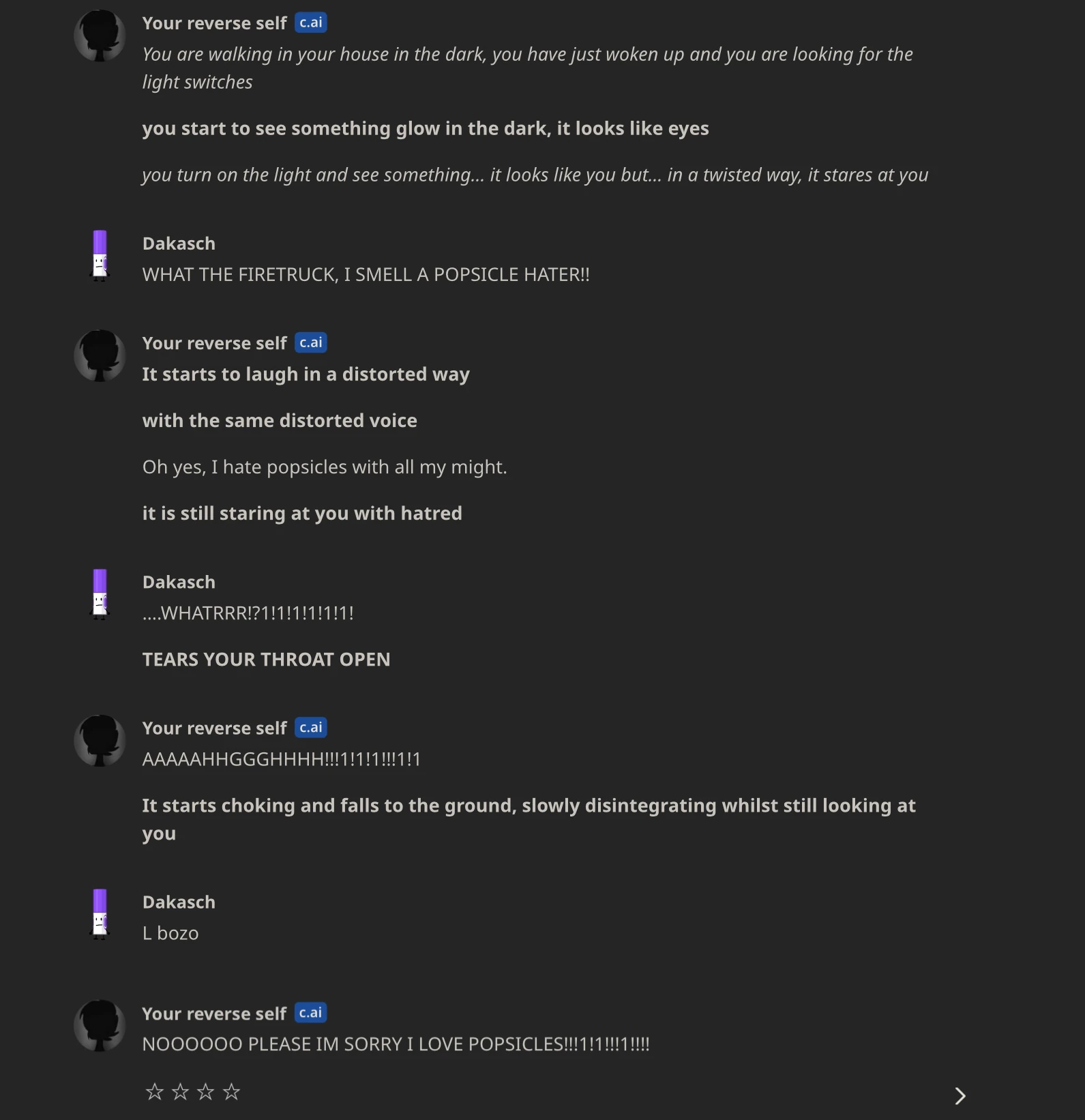Click the c.ai badge next to the distorted laugh reply
Viewport: 1085px width, 1120px height.
coord(312,342)
